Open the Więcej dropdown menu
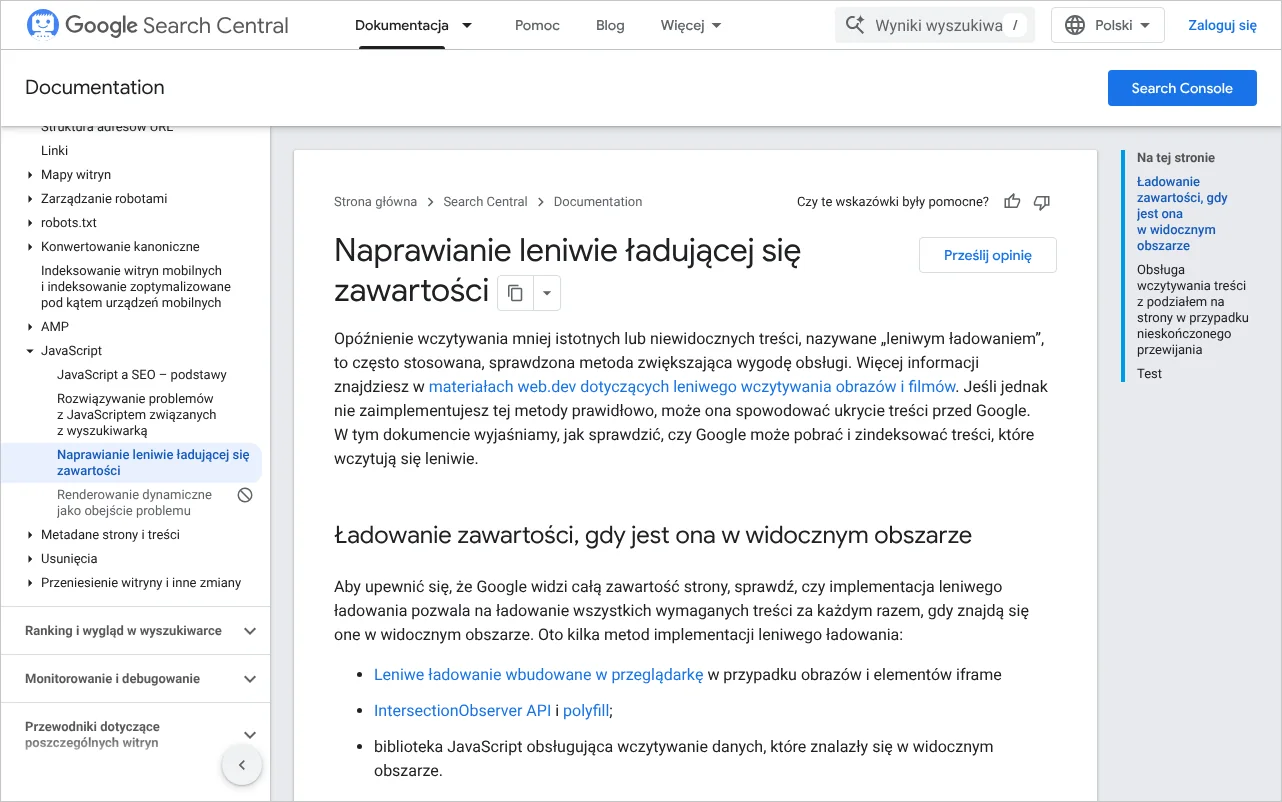 point(691,25)
